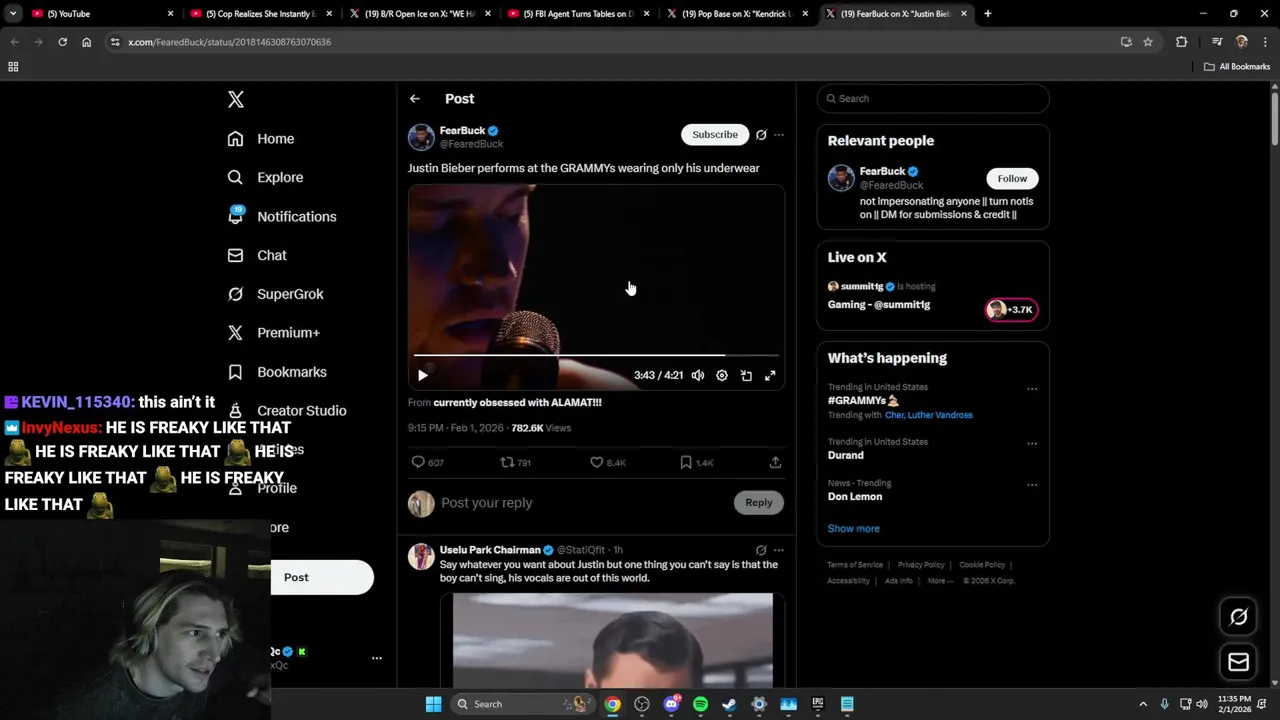This screenshot has width=1280, height=720.
Task: Open #GRAMMYs trending topic
Action: pyautogui.click(x=862, y=401)
